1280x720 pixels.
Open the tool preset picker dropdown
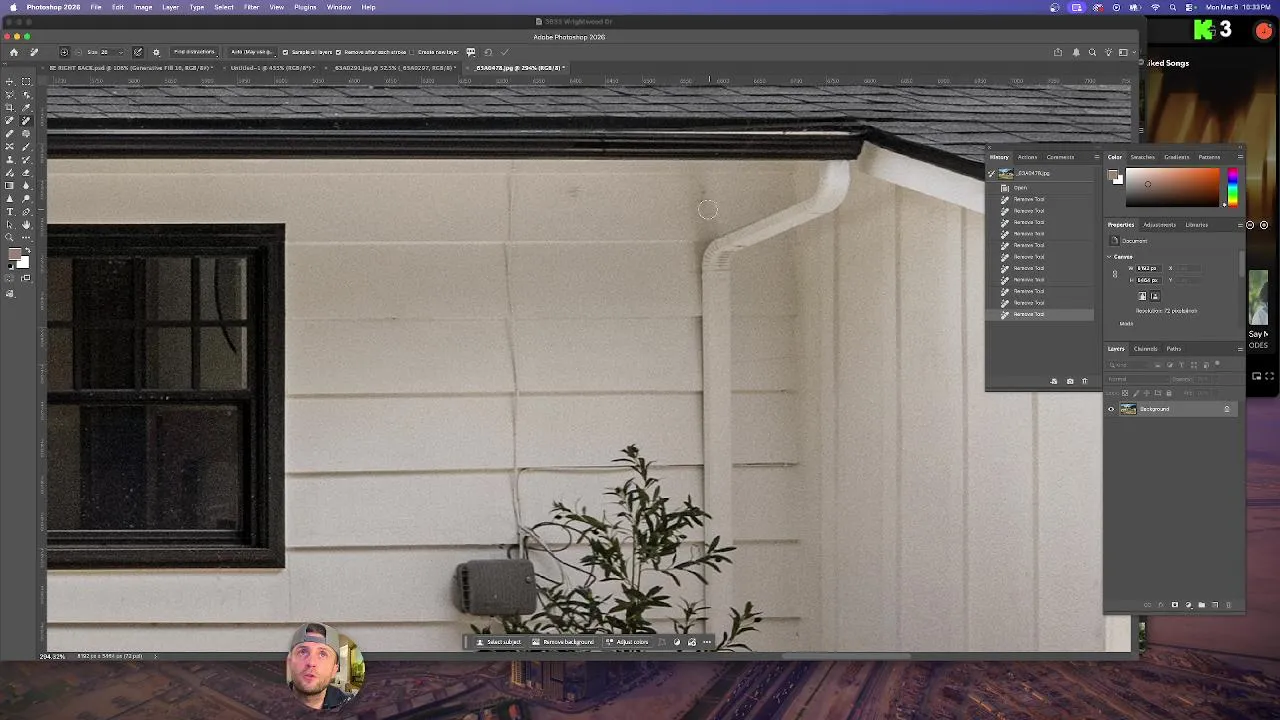[34, 52]
